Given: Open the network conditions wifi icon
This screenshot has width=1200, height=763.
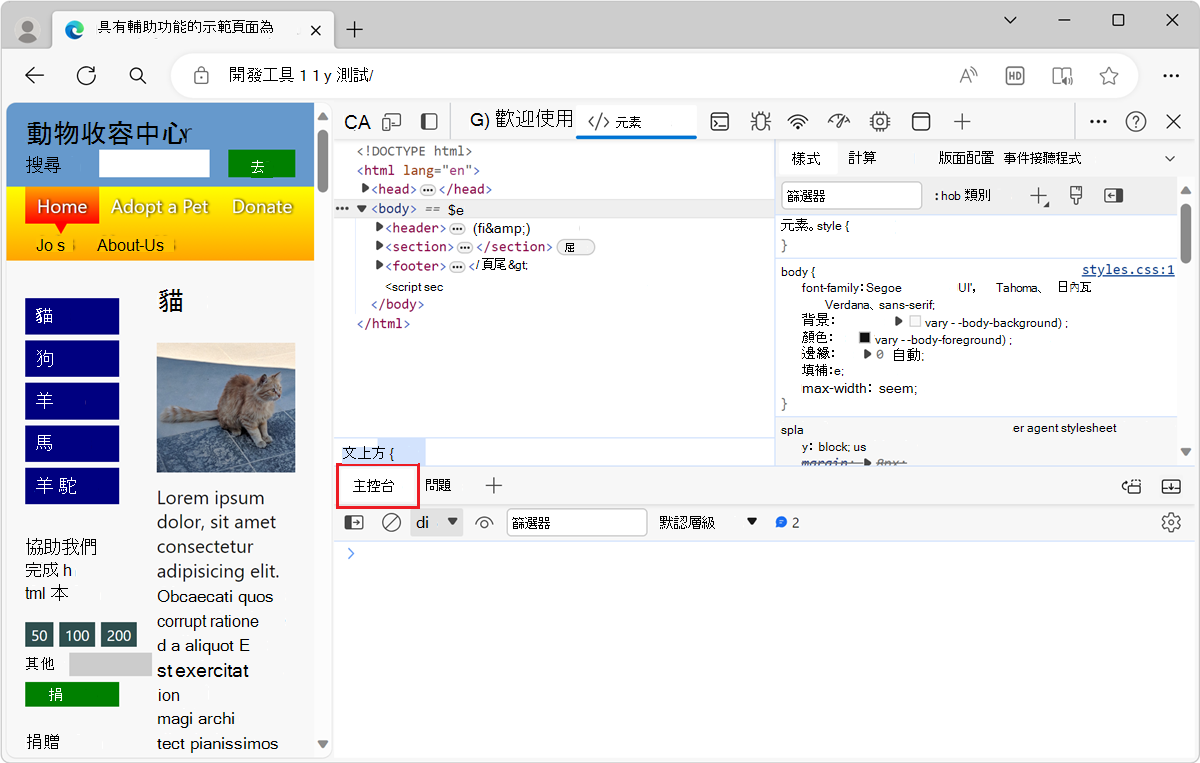Looking at the screenshot, I should pos(797,121).
